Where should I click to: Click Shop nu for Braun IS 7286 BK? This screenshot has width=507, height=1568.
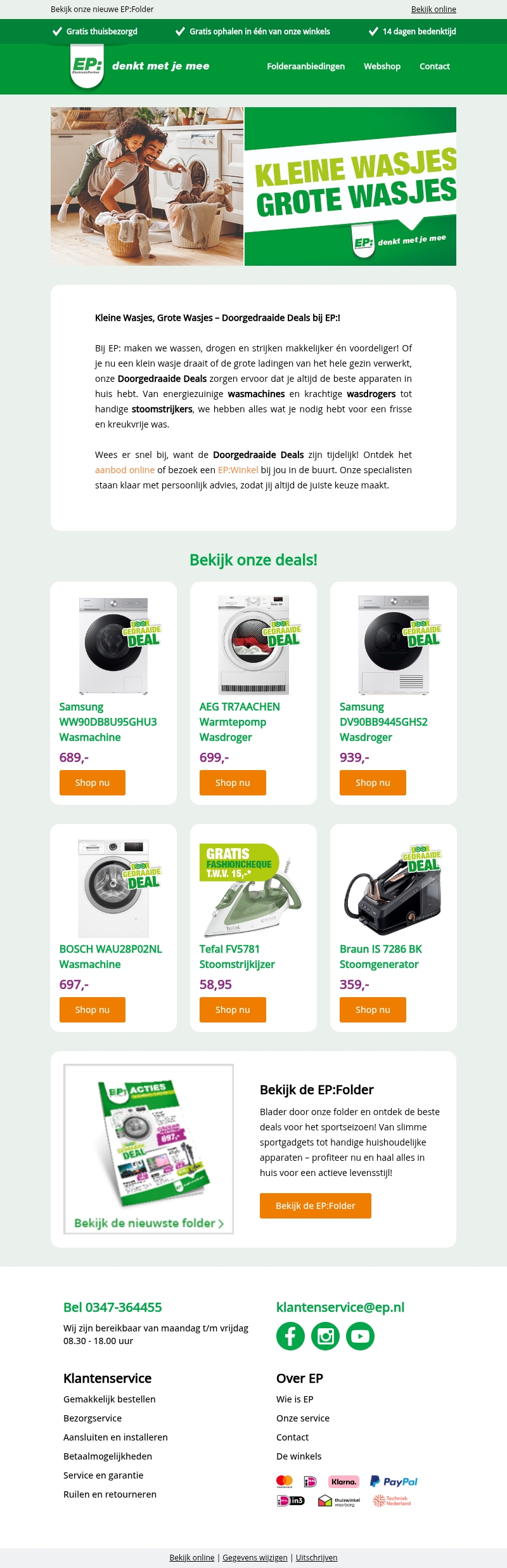pos(373,1010)
